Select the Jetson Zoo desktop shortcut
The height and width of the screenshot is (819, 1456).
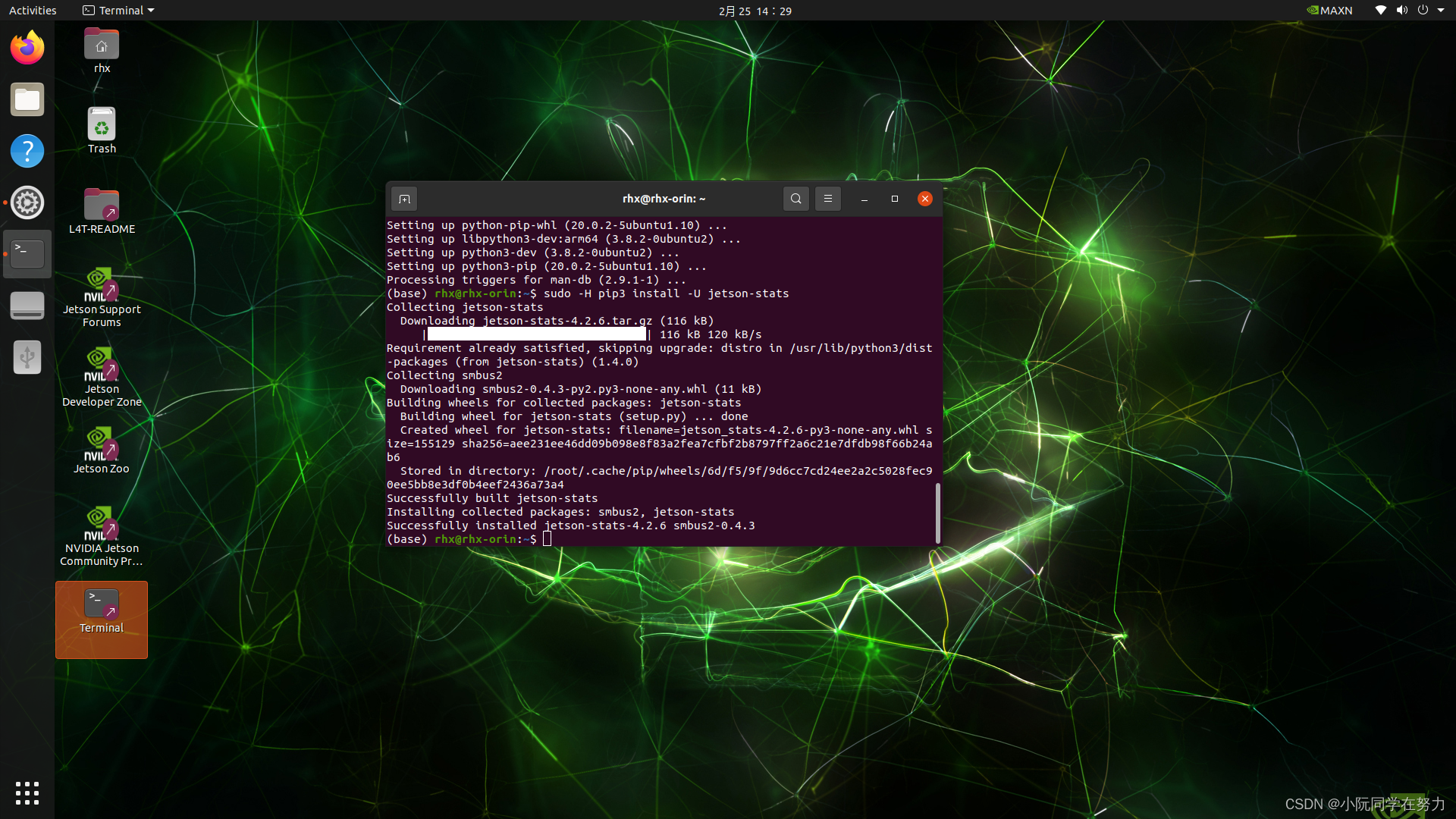pyautogui.click(x=102, y=450)
